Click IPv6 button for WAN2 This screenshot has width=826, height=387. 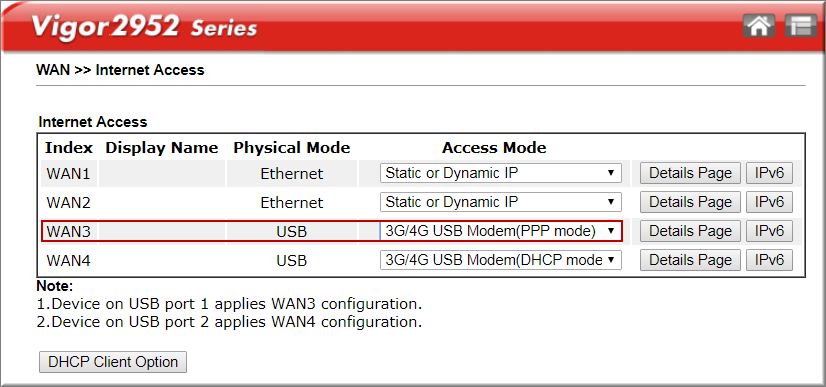[769, 202]
